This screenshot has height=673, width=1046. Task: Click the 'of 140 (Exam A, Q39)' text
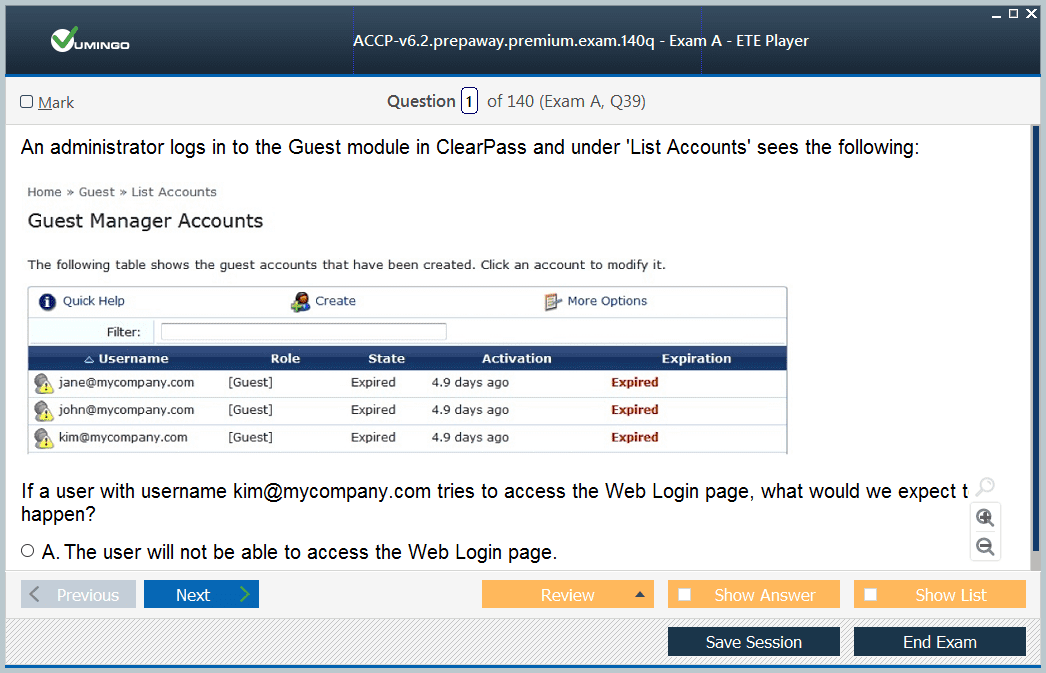coord(566,101)
